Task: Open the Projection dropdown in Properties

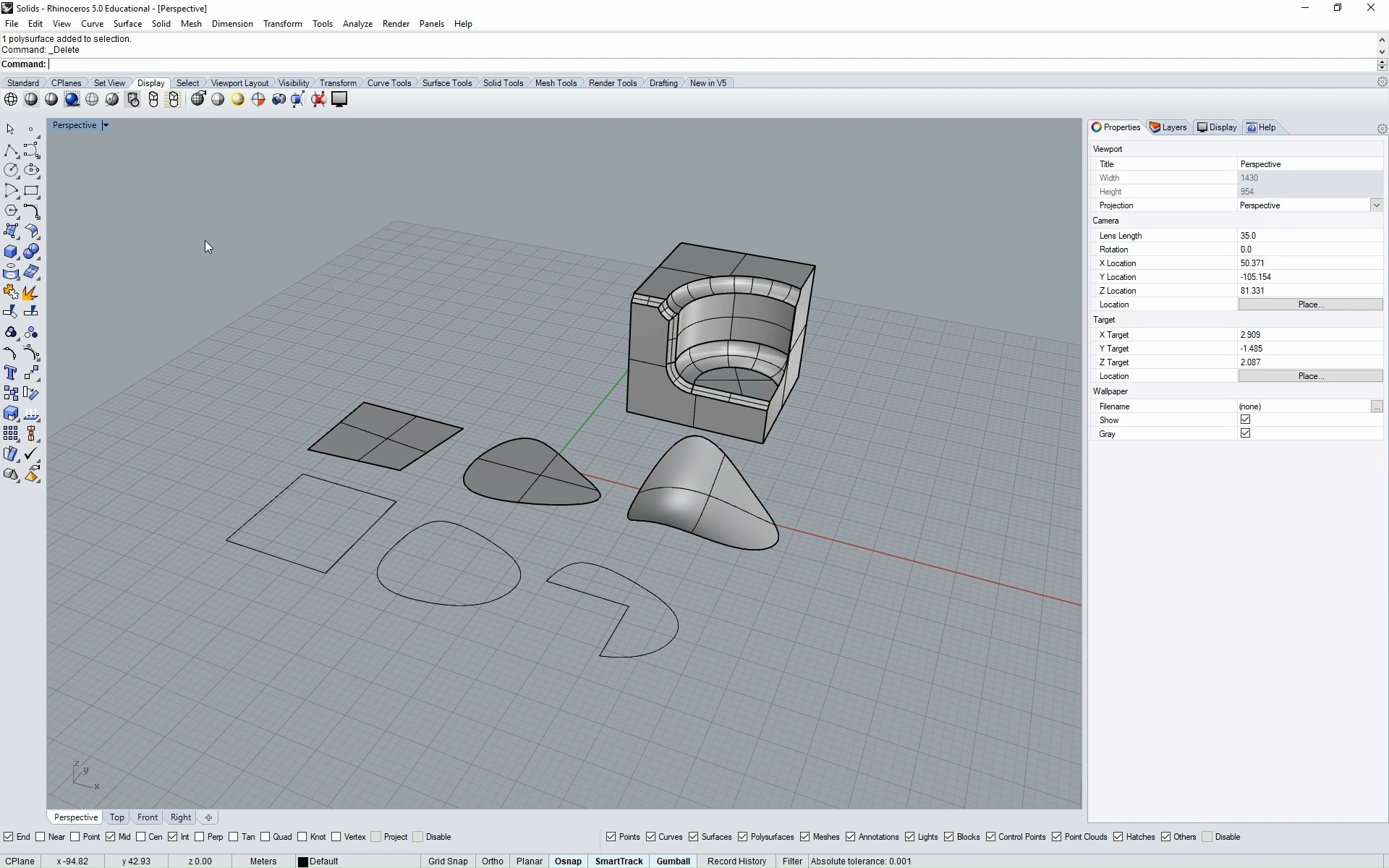Action: click(x=1378, y=205)
